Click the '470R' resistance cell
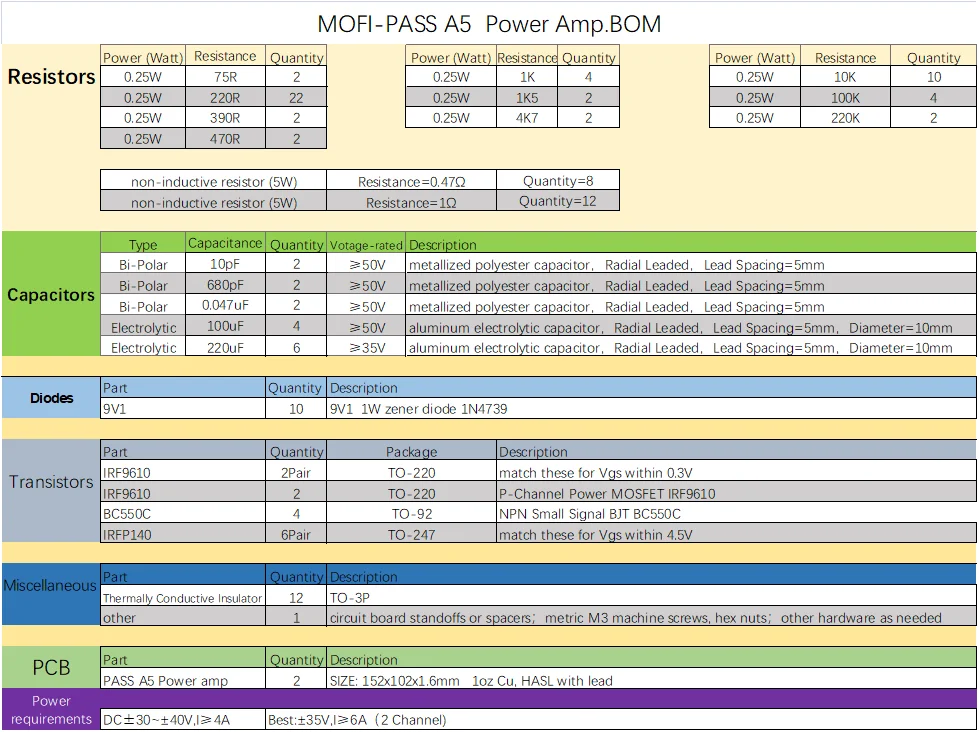This screenshot has height=732, width=979. pos(225,139)
